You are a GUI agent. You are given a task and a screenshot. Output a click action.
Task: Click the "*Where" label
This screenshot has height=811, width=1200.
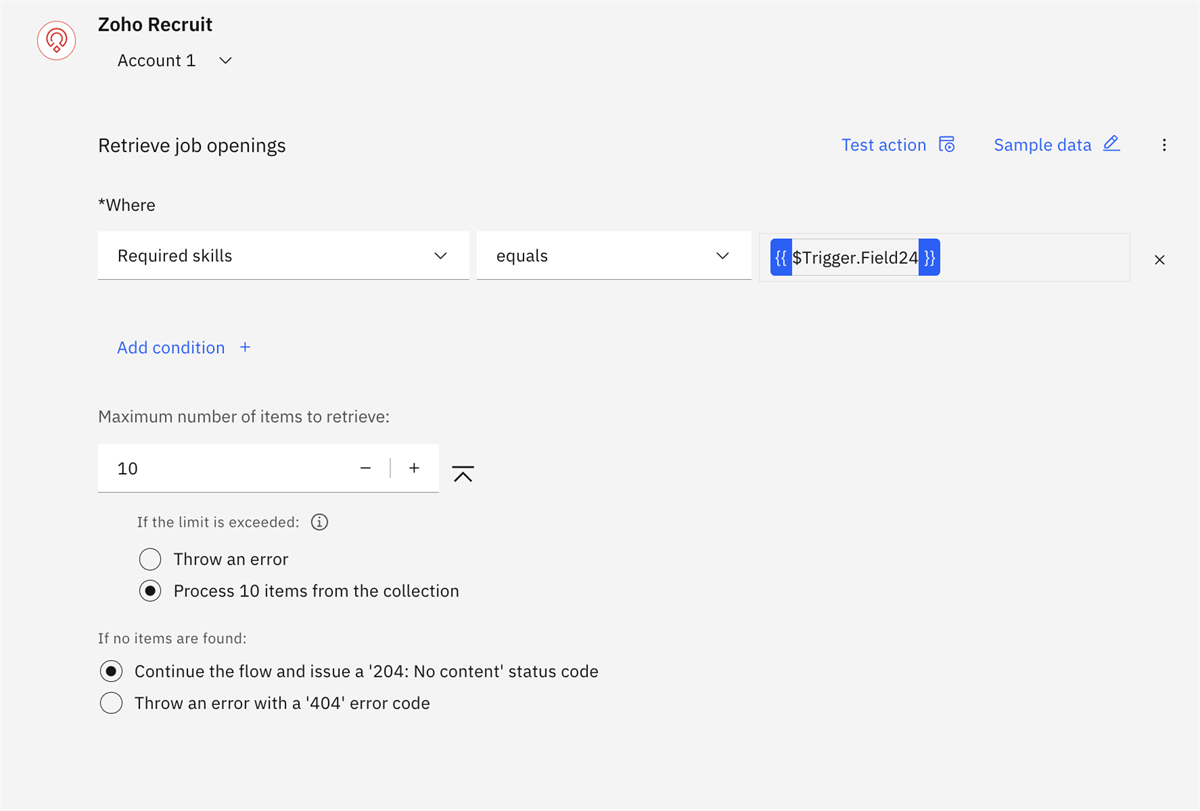(127, 205)
